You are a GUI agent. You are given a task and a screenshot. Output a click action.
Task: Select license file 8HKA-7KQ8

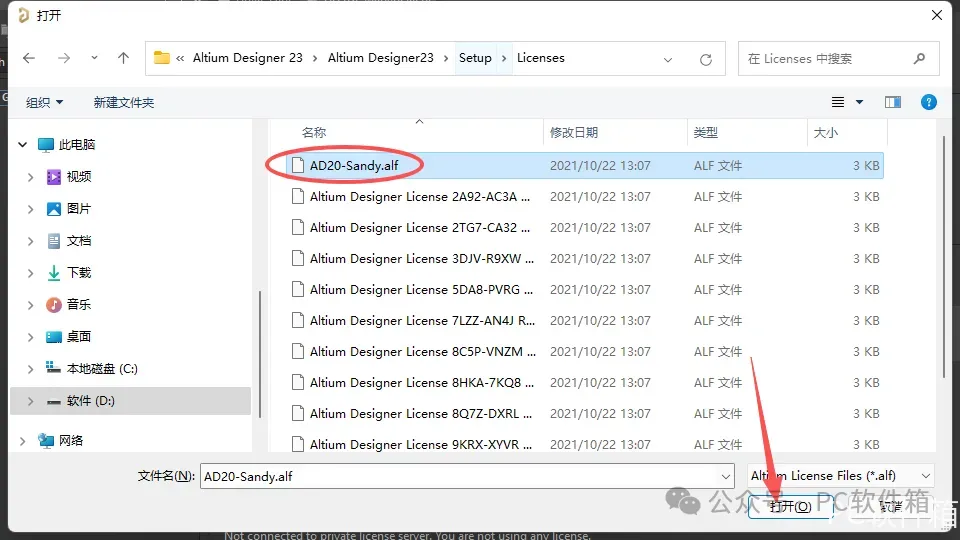click(585, 383)
